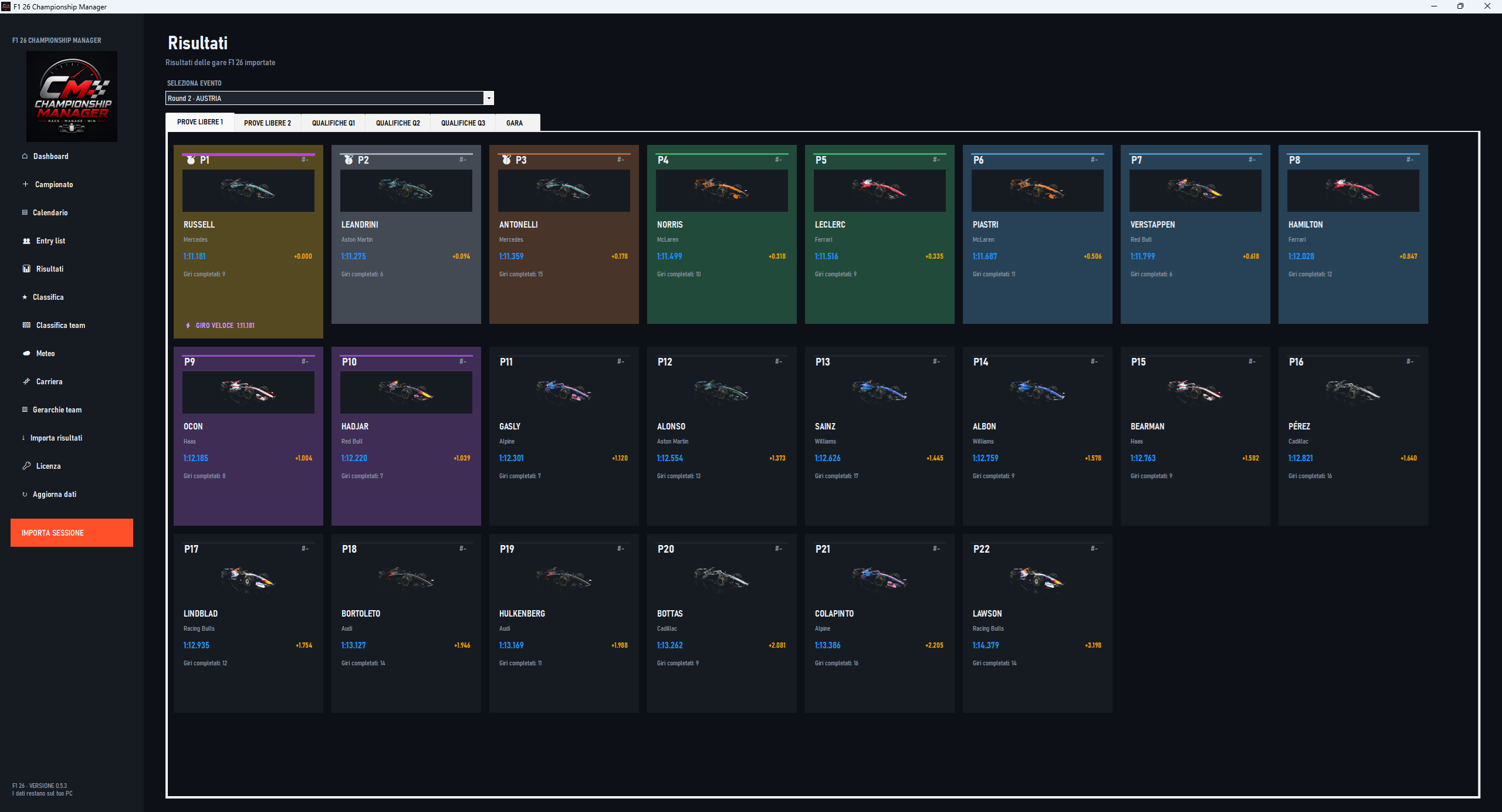
Task: Click the Championship Manager logo
Action: coord(72,96)
